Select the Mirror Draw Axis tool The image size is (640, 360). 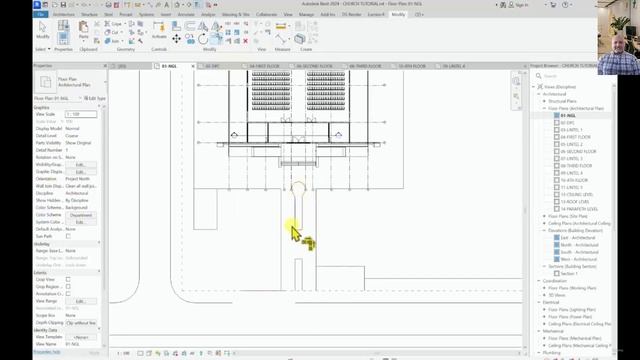[x=216, y=26]
